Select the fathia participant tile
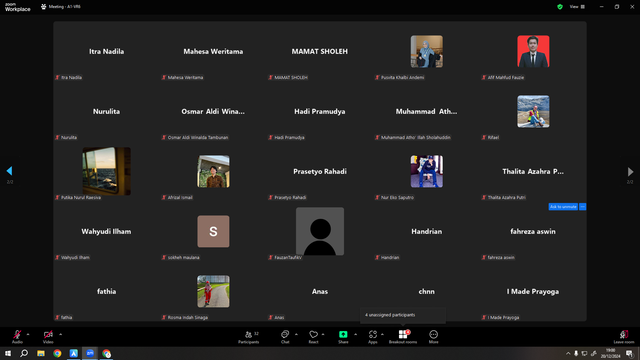640x360 pixels. tap(107, 291)
